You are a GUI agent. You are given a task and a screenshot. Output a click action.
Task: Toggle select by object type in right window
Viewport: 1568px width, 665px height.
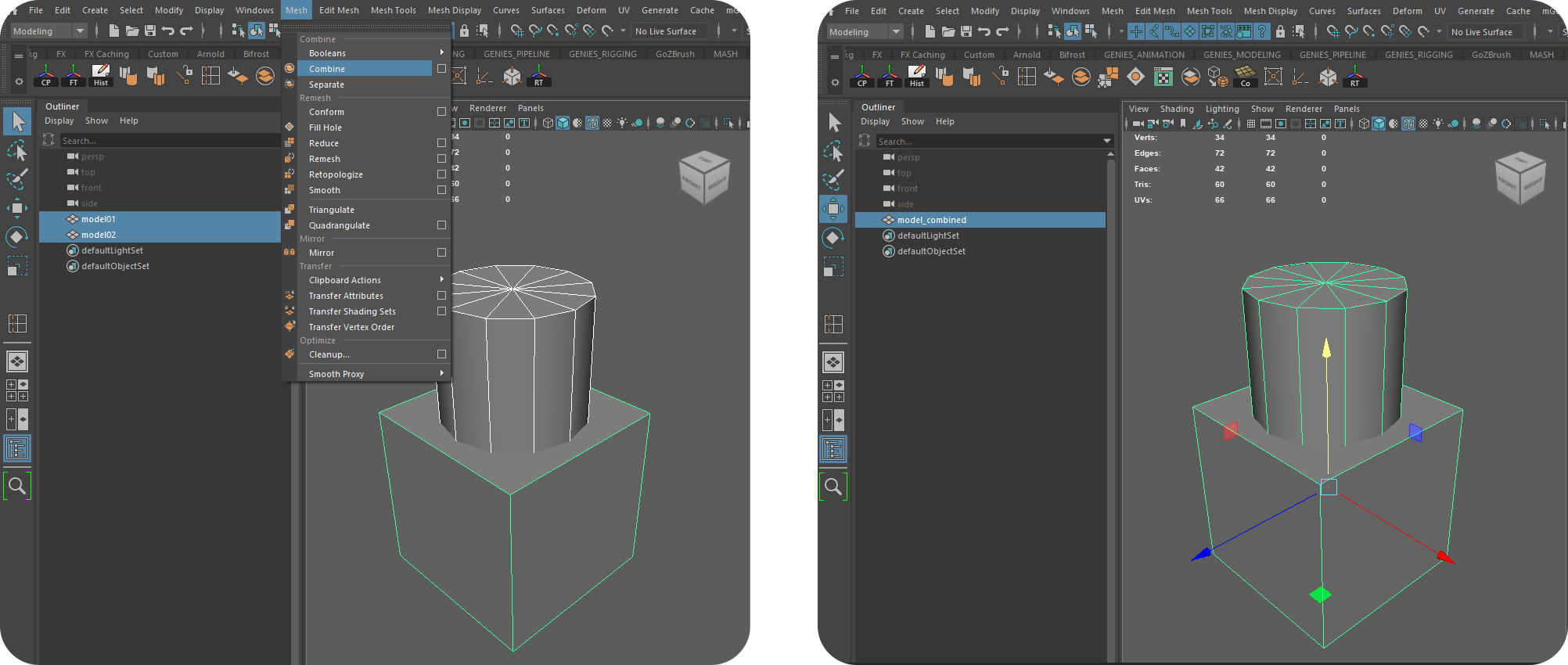[x=1073, y=31]
